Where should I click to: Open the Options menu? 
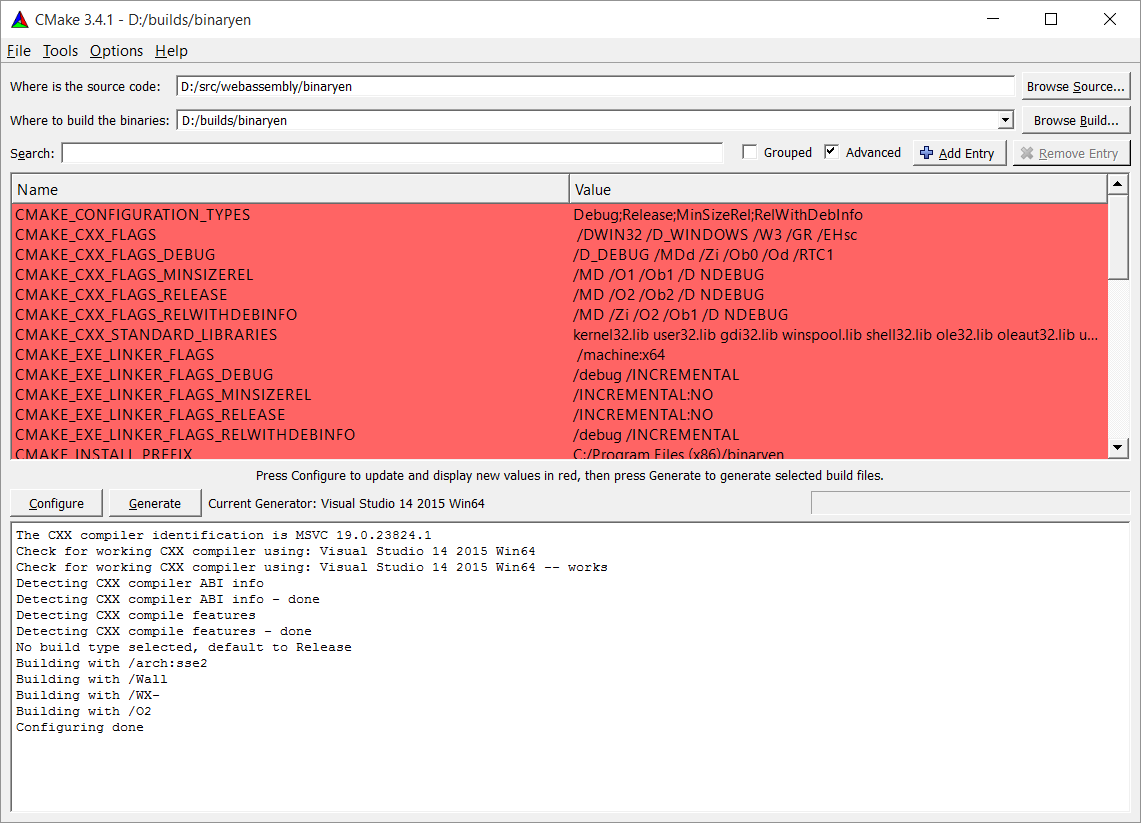point(116,51)
